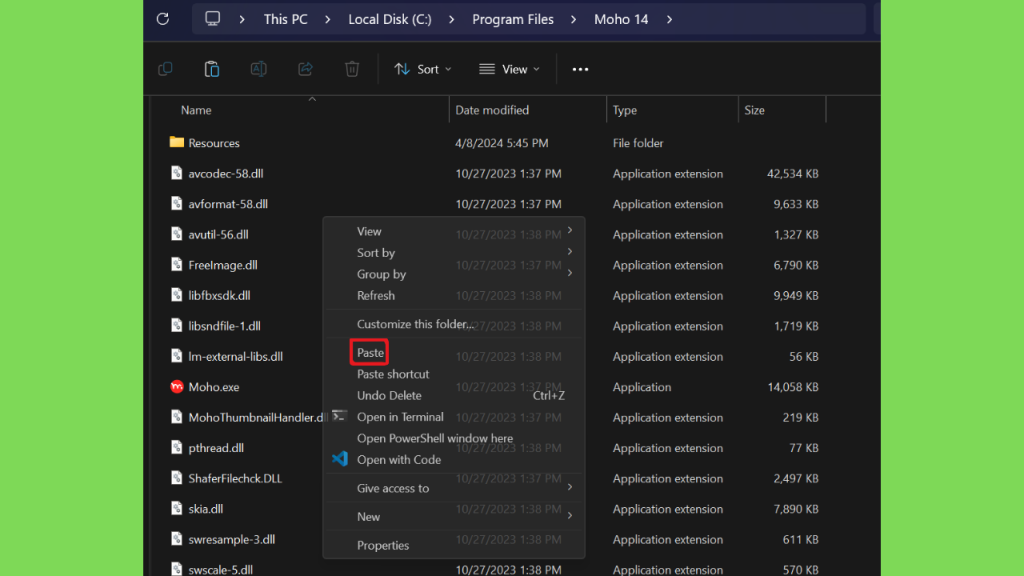Click the Rename icon in the toolbar

[259, 69]
